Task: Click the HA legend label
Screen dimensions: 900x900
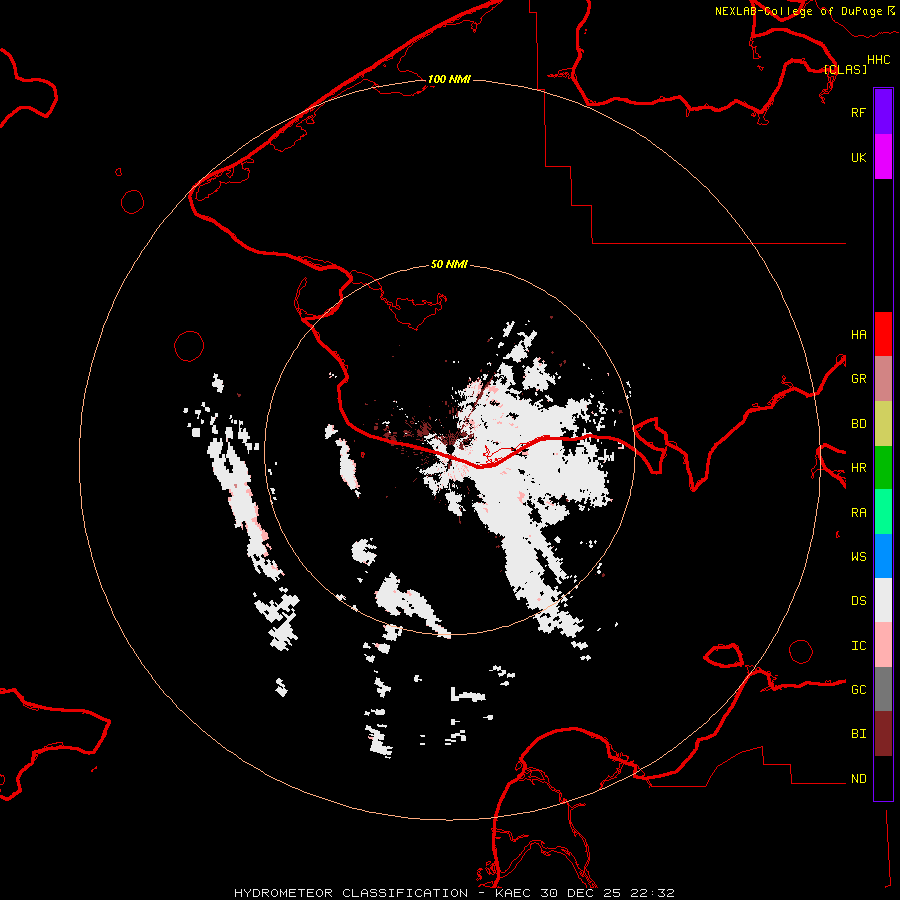Action: coord(858,334)
